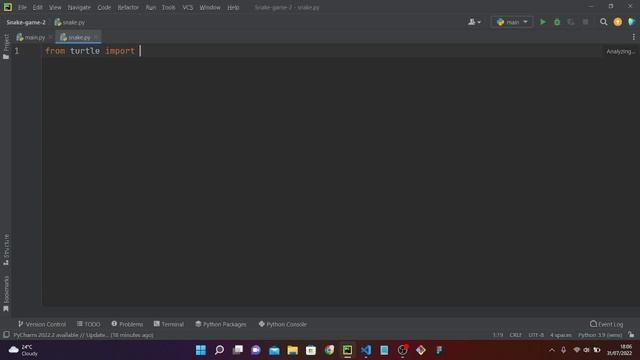Image resolution: width=640 pixels, height=360 pixels.
Task: Change UTF-8 file encoding
Action: 536,335
